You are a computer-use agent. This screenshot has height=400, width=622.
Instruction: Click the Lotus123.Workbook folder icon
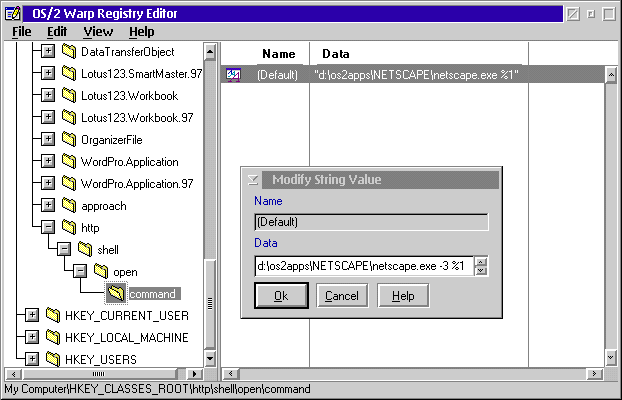(x=68, y=95)
